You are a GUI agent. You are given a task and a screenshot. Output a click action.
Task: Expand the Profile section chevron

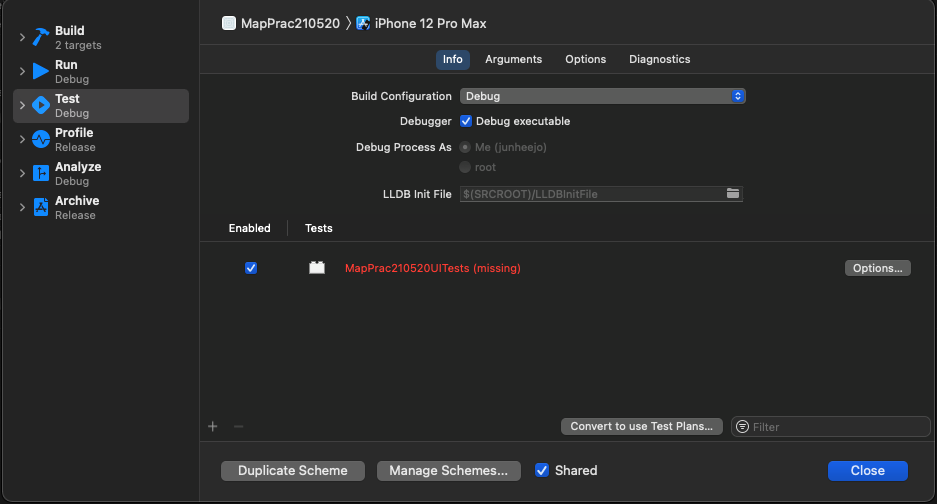22,139
